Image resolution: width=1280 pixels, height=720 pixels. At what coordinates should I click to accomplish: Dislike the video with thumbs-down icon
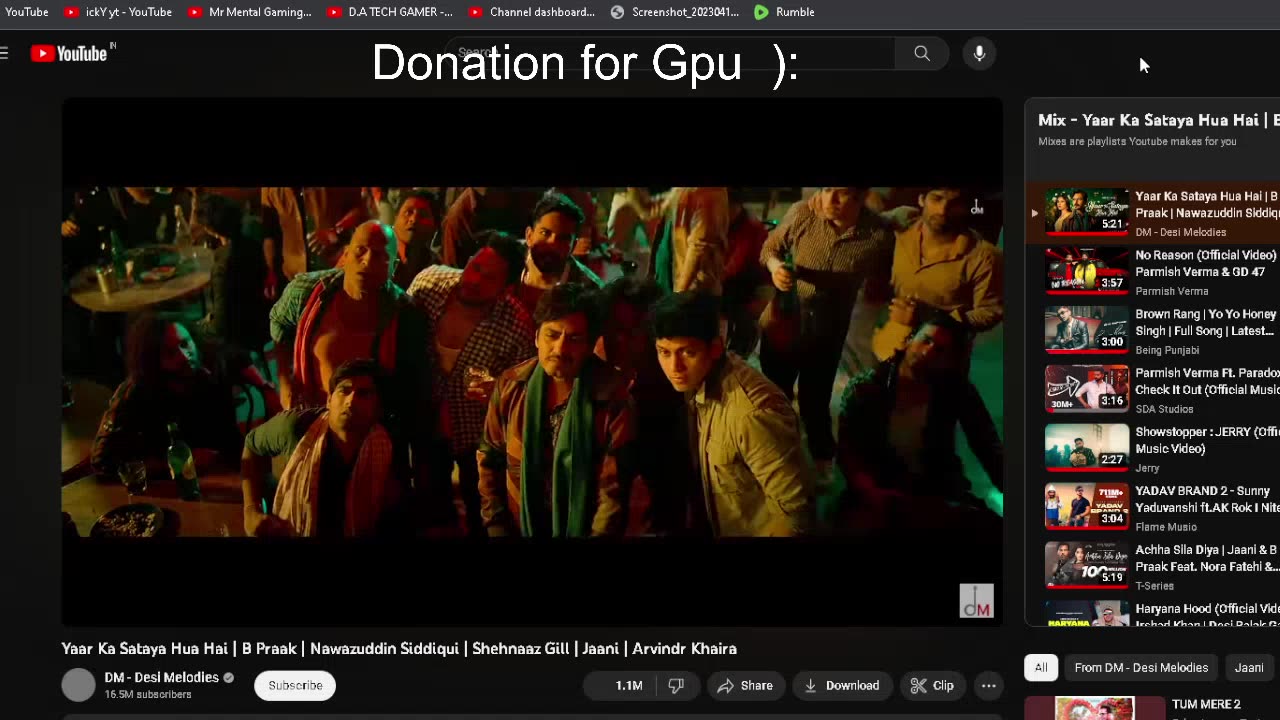point(676,685)
